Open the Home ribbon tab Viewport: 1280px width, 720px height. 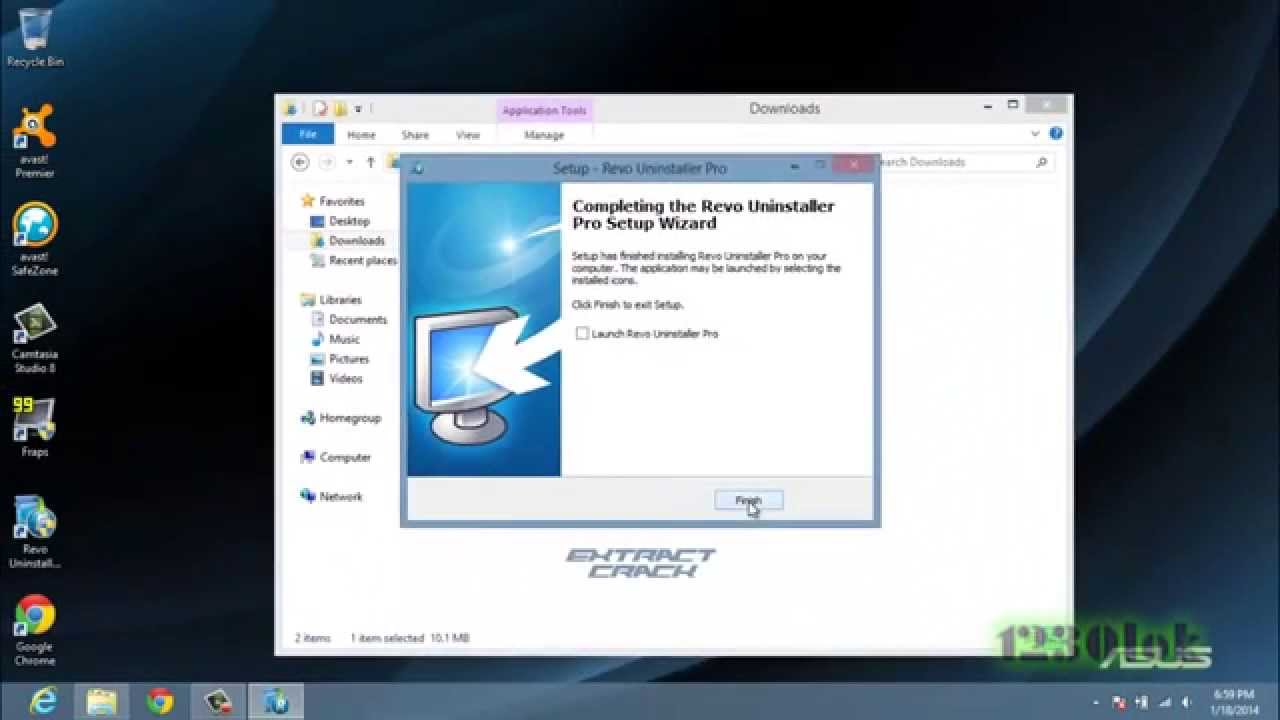[x=361, y=135]
